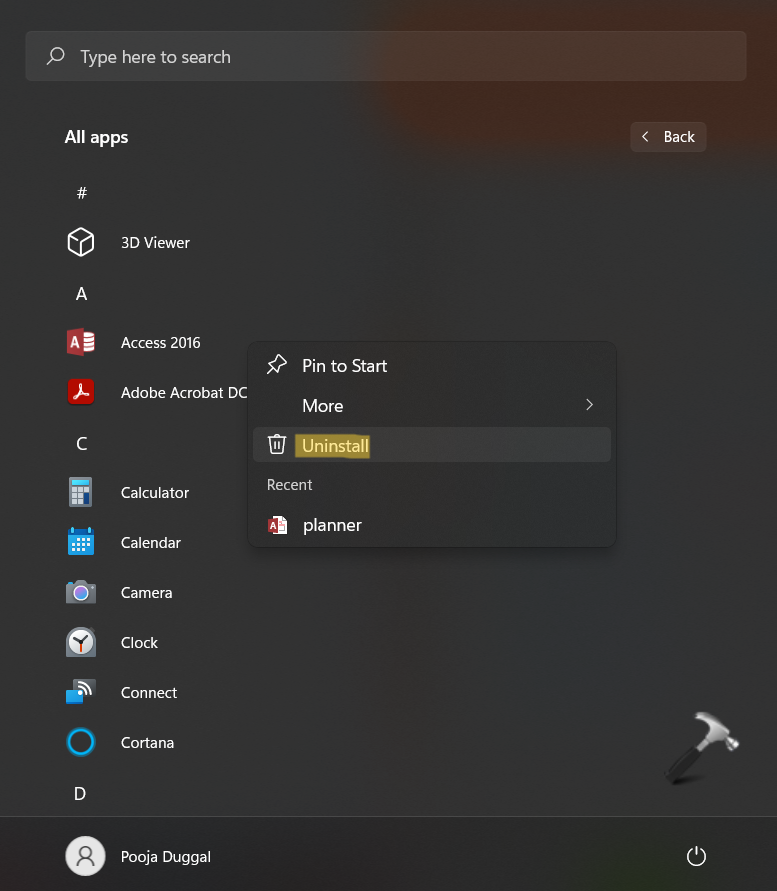Launch the Connect app icon
Image resolution: width=777 pixels, height=891 pixels.
(80, 692)
